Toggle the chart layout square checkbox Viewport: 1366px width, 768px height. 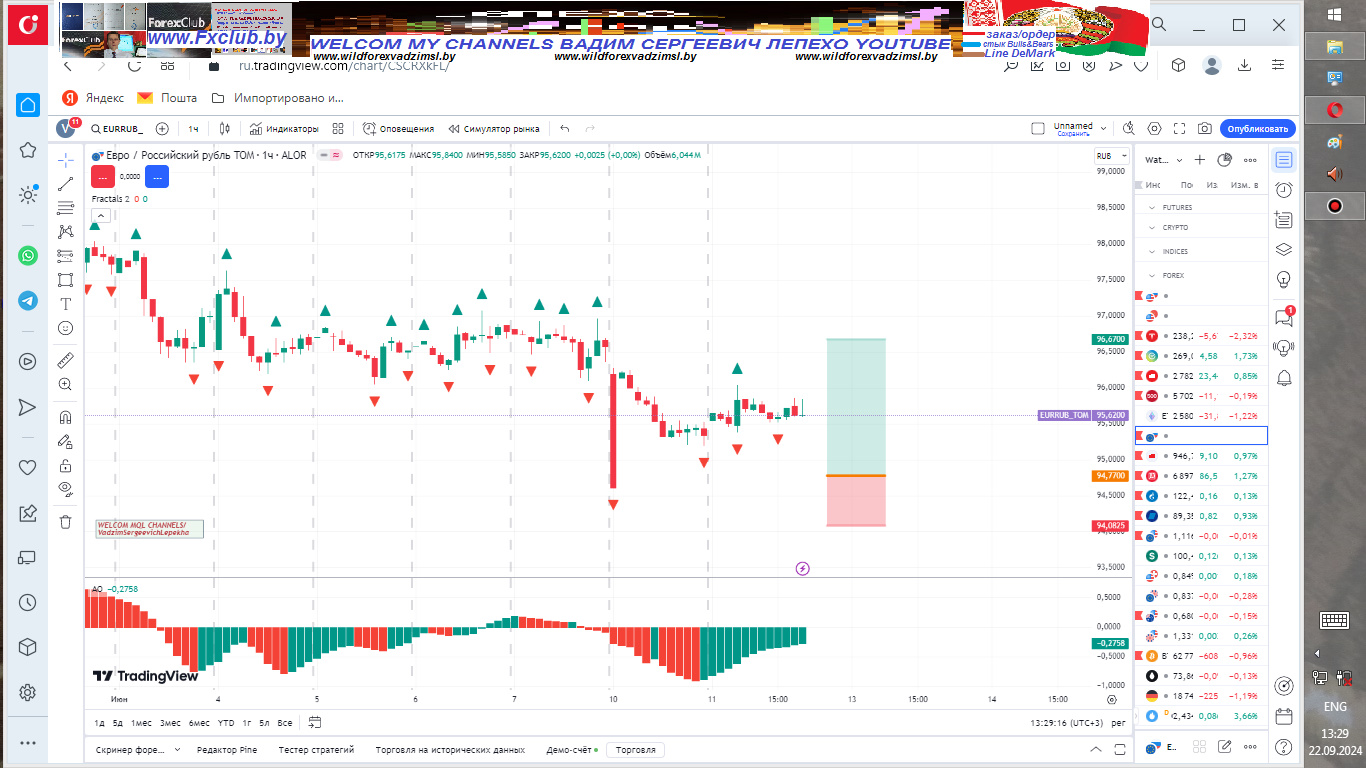click(x=1038, y=129)
